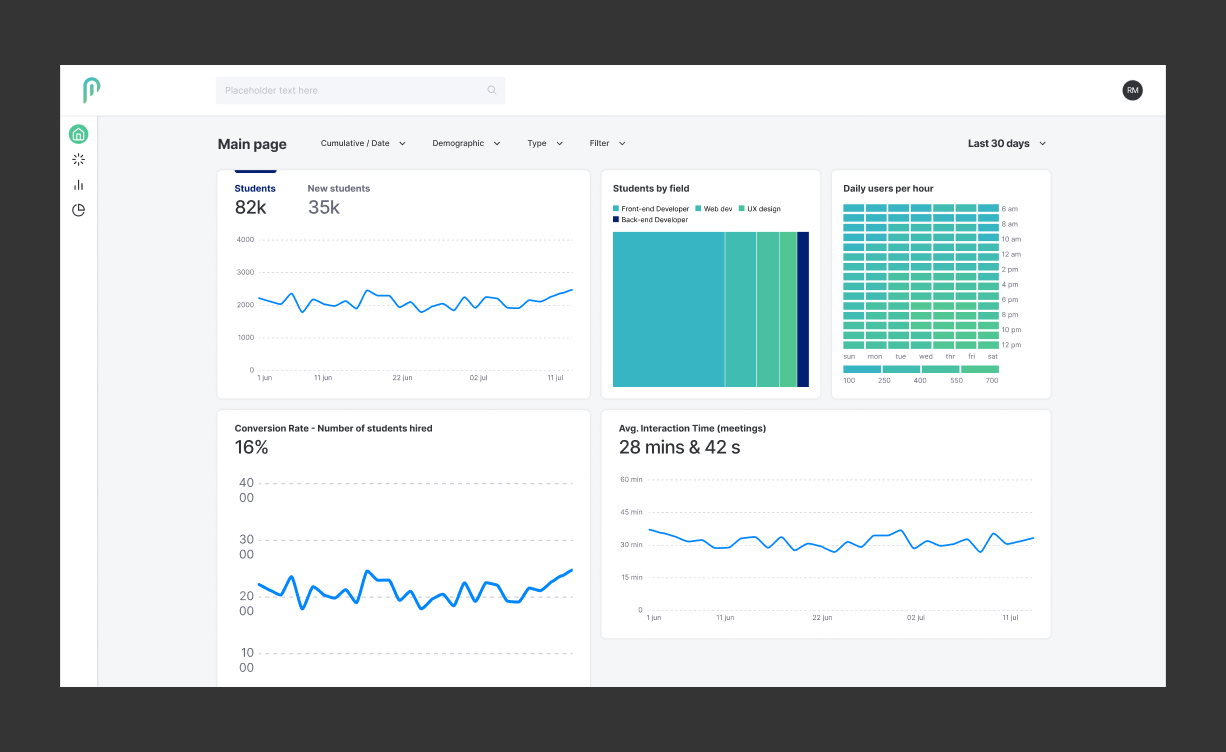The height and width of the screenshot is (752, 1226).
Task: Expand the Type dropdown
Action: click(545, 144)
